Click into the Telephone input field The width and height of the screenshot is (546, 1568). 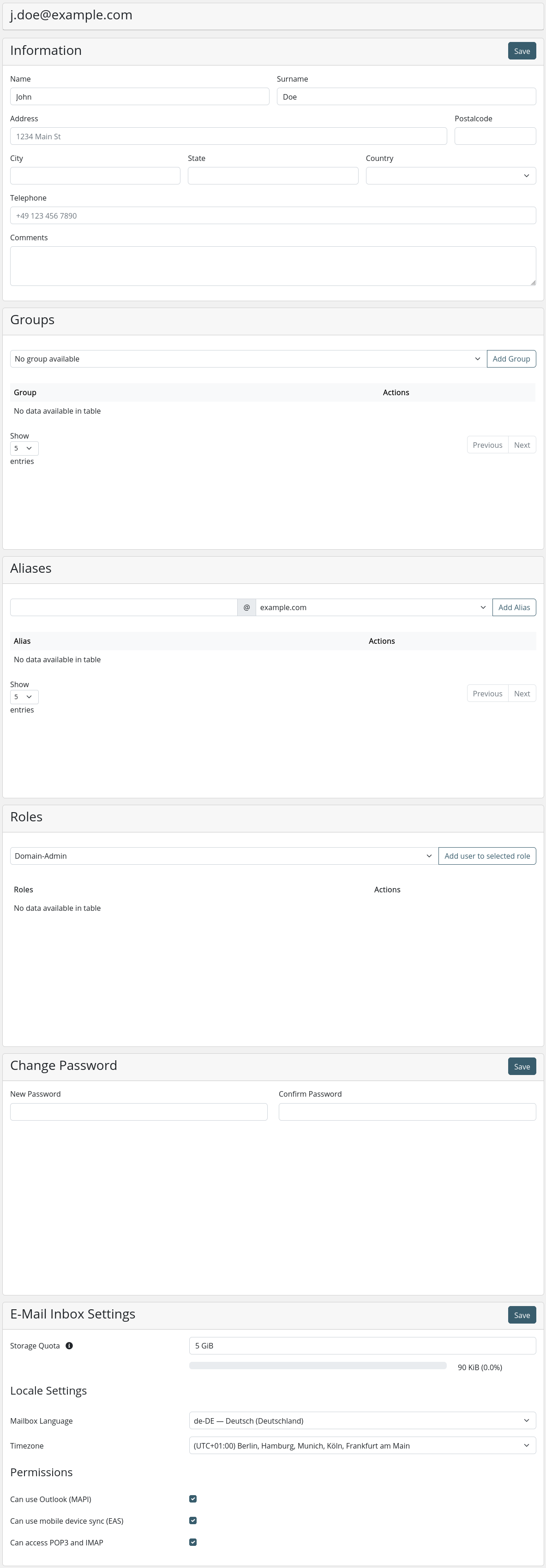point(272,215)
